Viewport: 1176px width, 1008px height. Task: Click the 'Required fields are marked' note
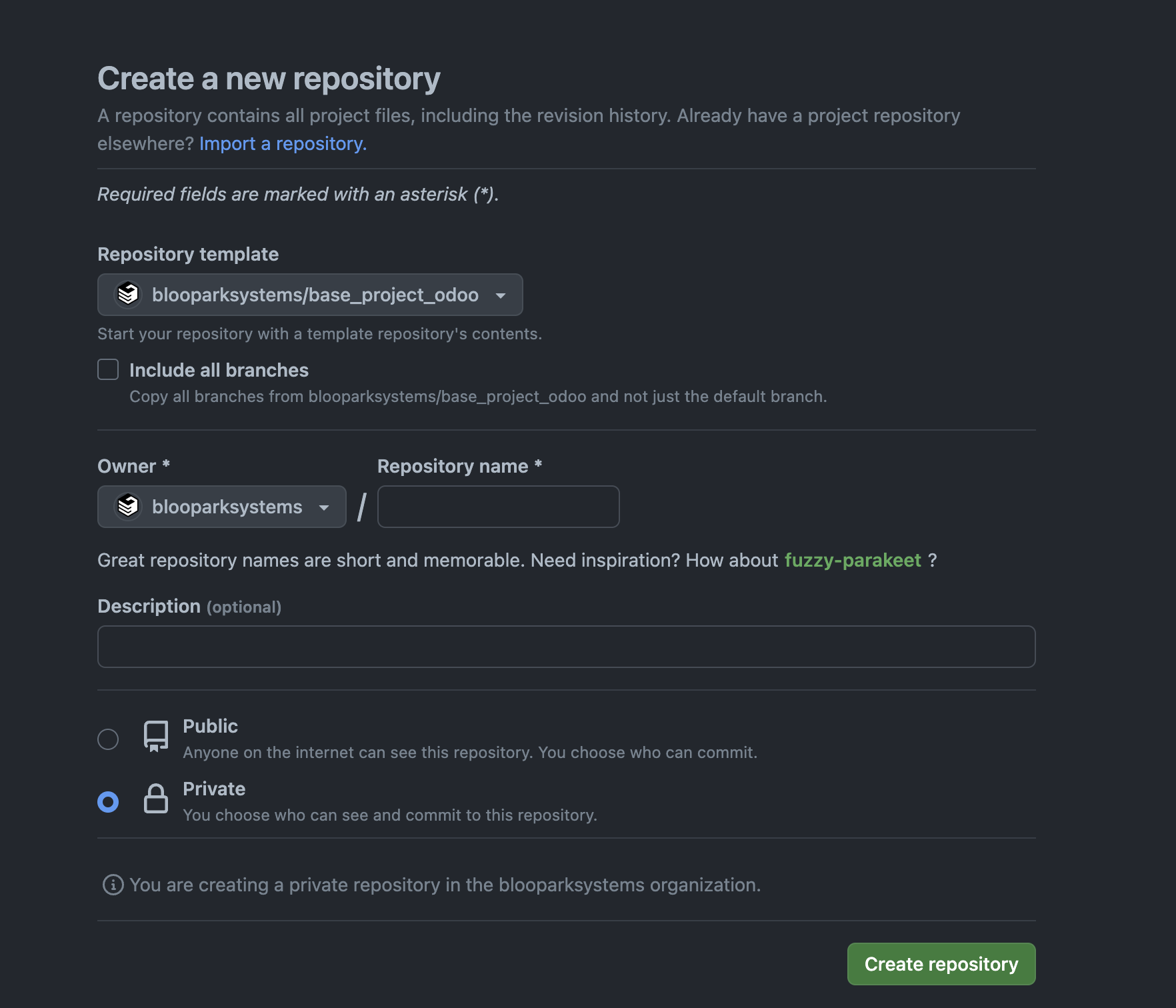(298, 194)
